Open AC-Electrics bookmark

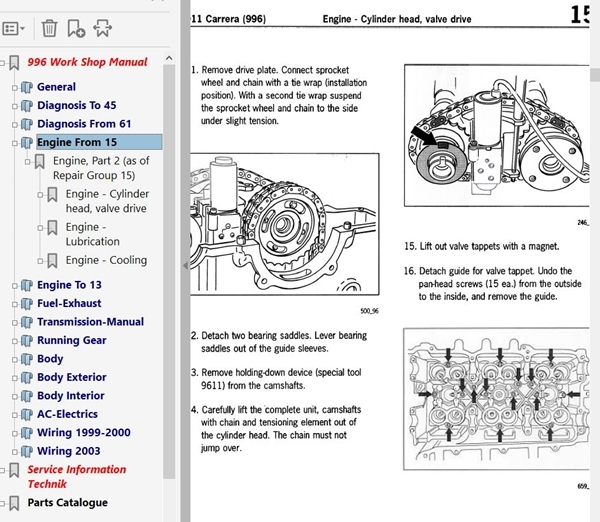pyautogui.click(x=67, y=414)
